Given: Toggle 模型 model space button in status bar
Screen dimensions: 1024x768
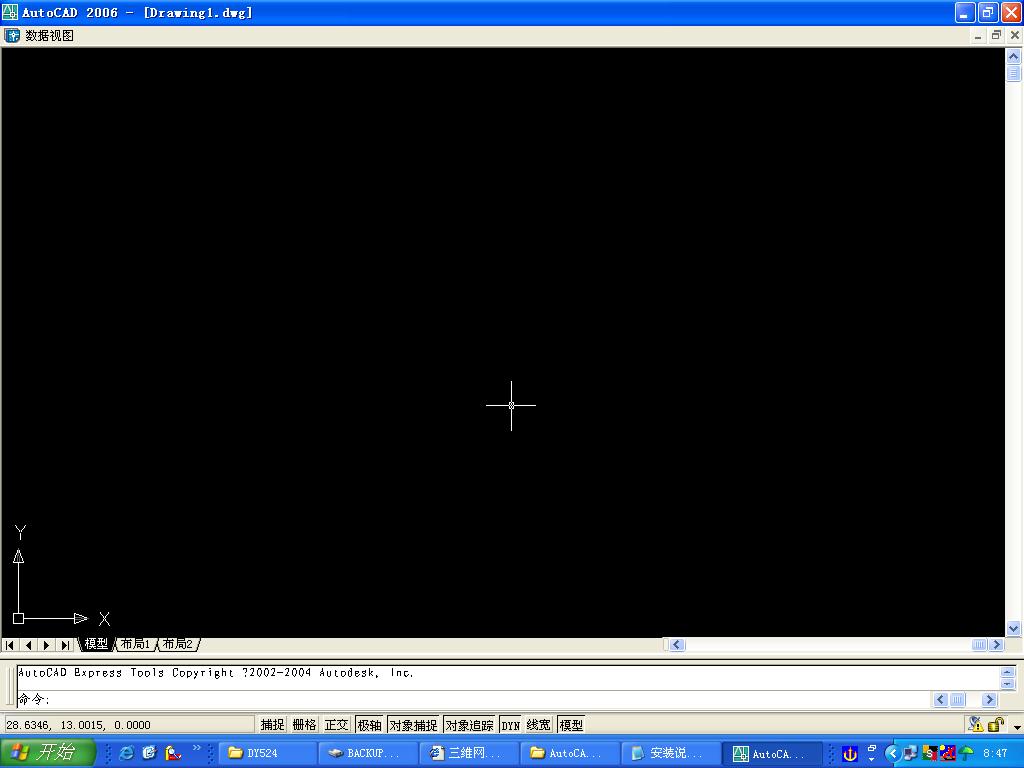Looking at the screenshot, I should [x=571, y=725].
